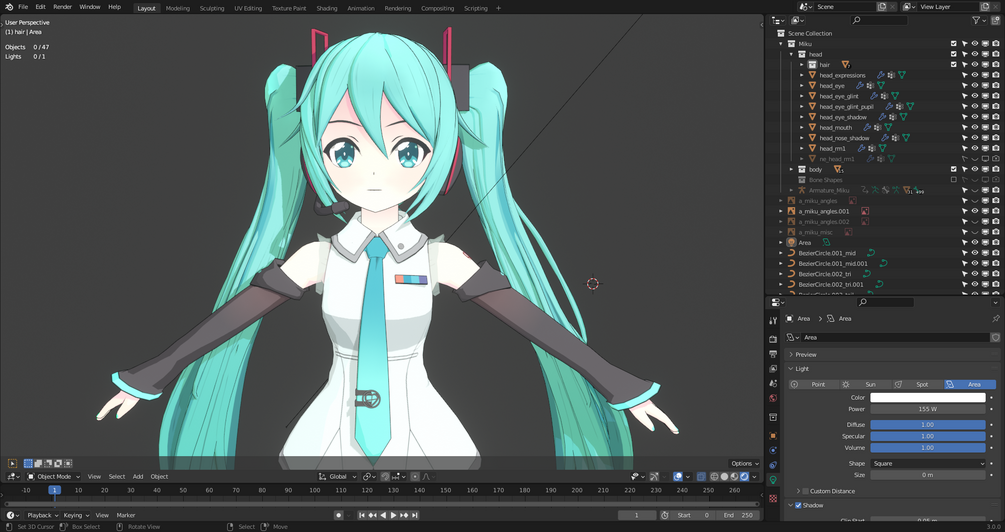1005x532 pixels.
Task: Select solid viewport shading
Action: 724,477
